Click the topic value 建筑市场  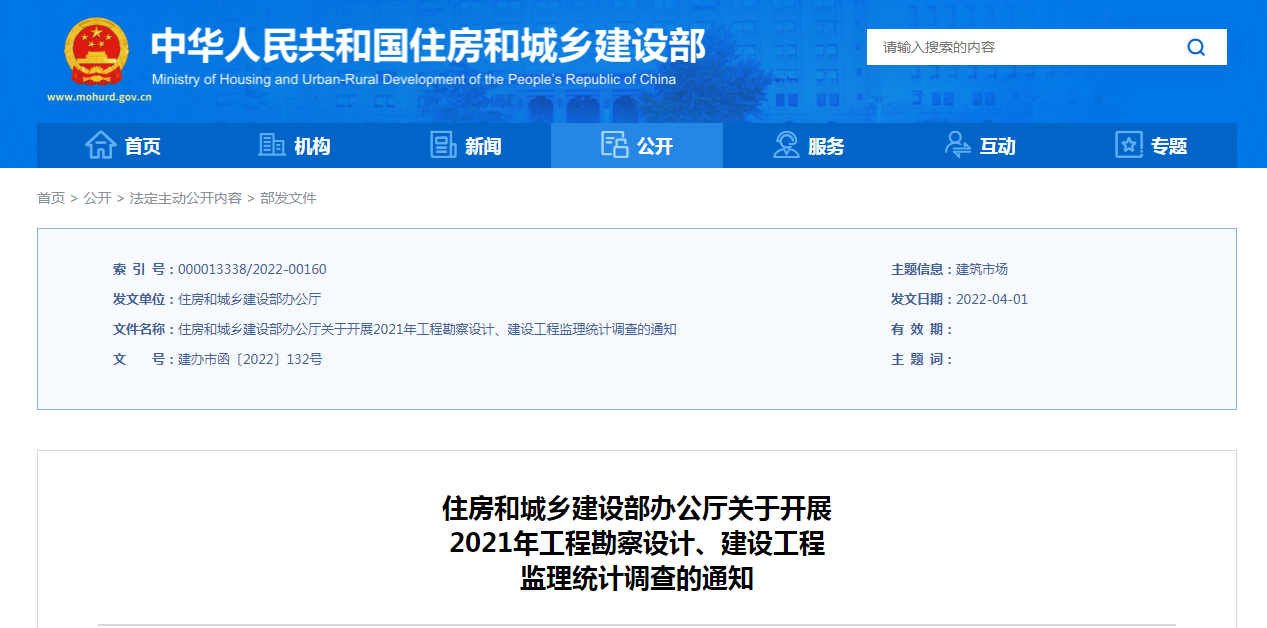[982, 269]
